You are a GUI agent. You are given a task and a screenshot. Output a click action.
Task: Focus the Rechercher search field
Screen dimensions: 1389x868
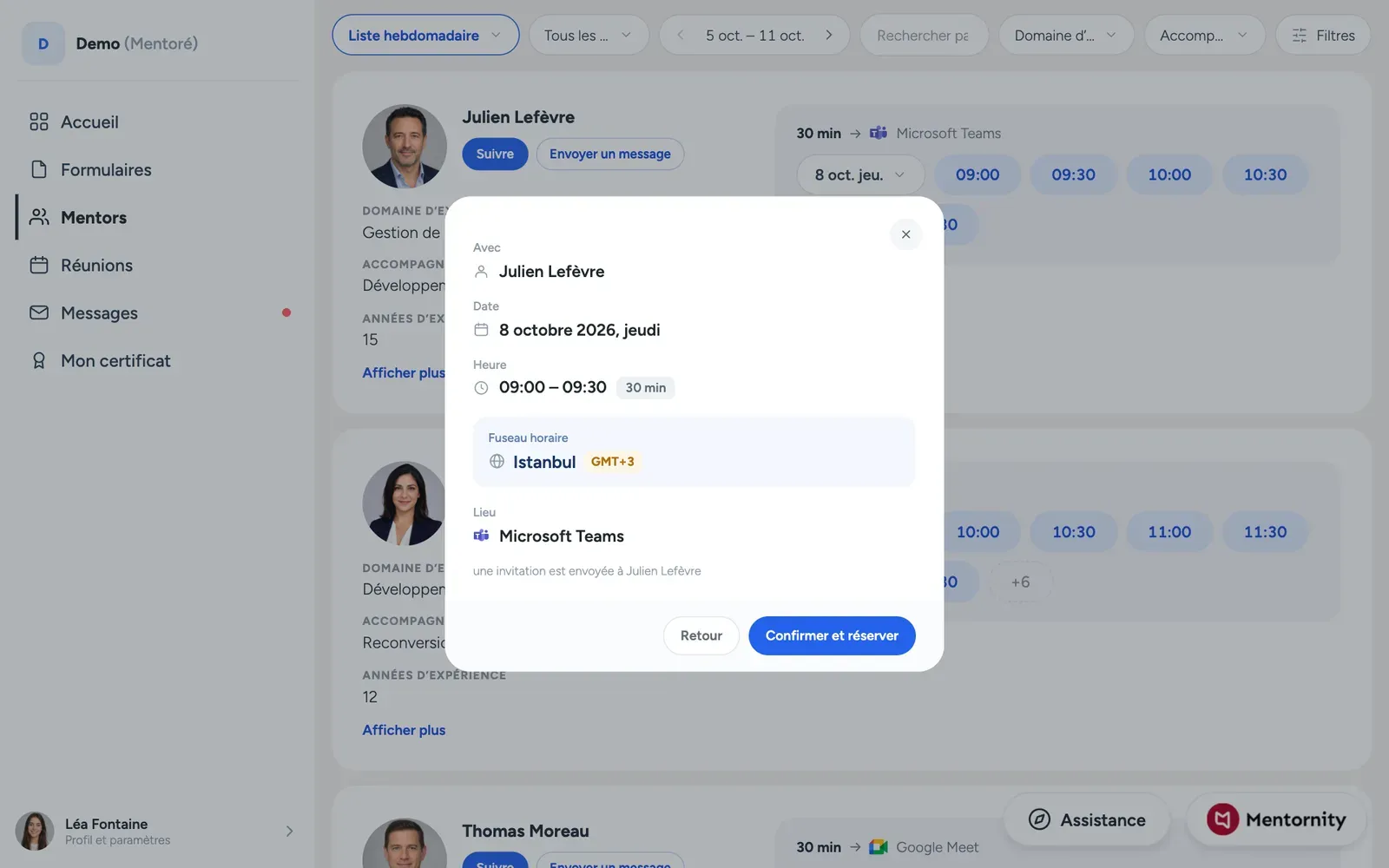[x=924, y=36]
